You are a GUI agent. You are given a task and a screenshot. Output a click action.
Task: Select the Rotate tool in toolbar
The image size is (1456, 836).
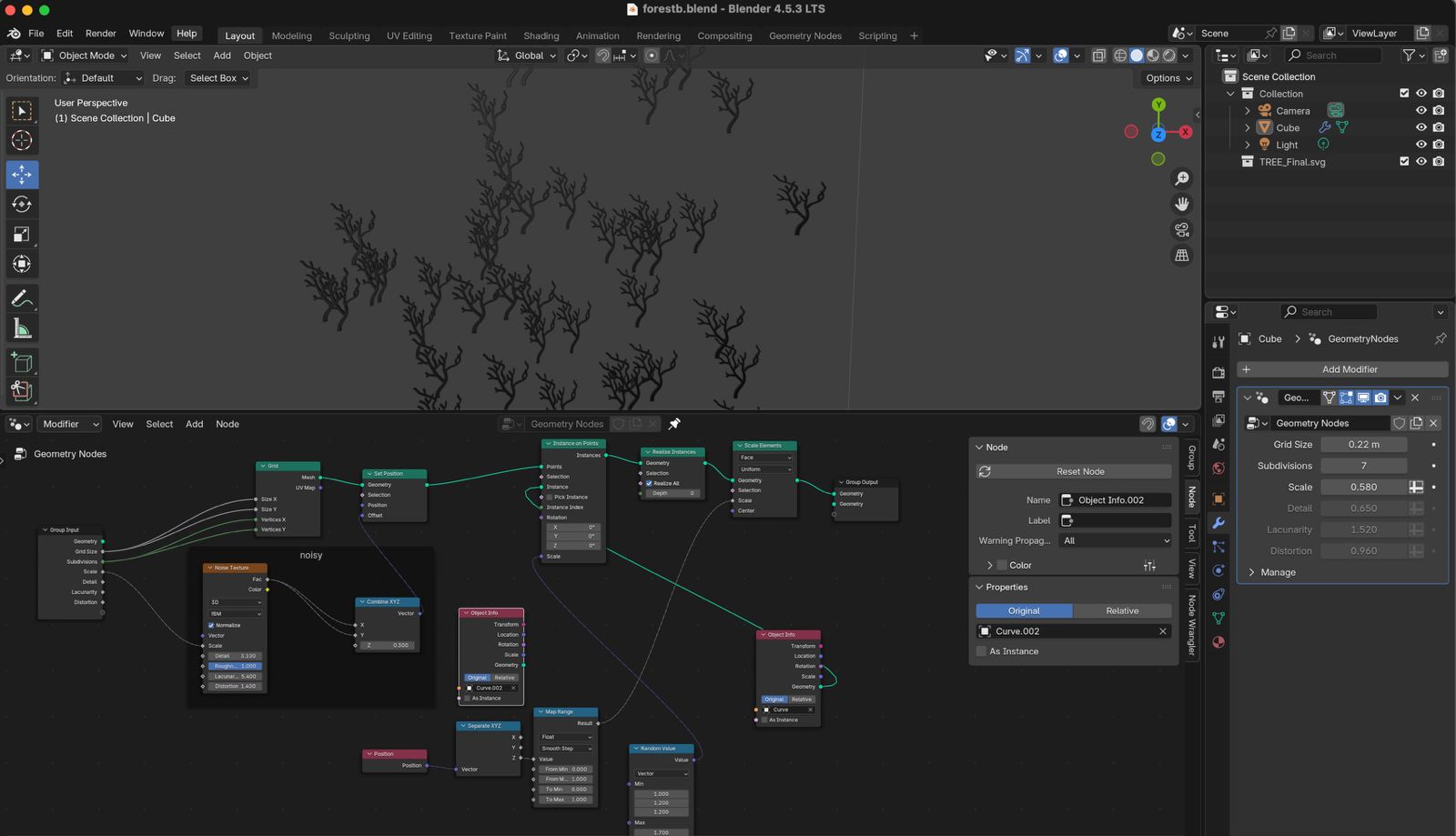pos(22,205)
